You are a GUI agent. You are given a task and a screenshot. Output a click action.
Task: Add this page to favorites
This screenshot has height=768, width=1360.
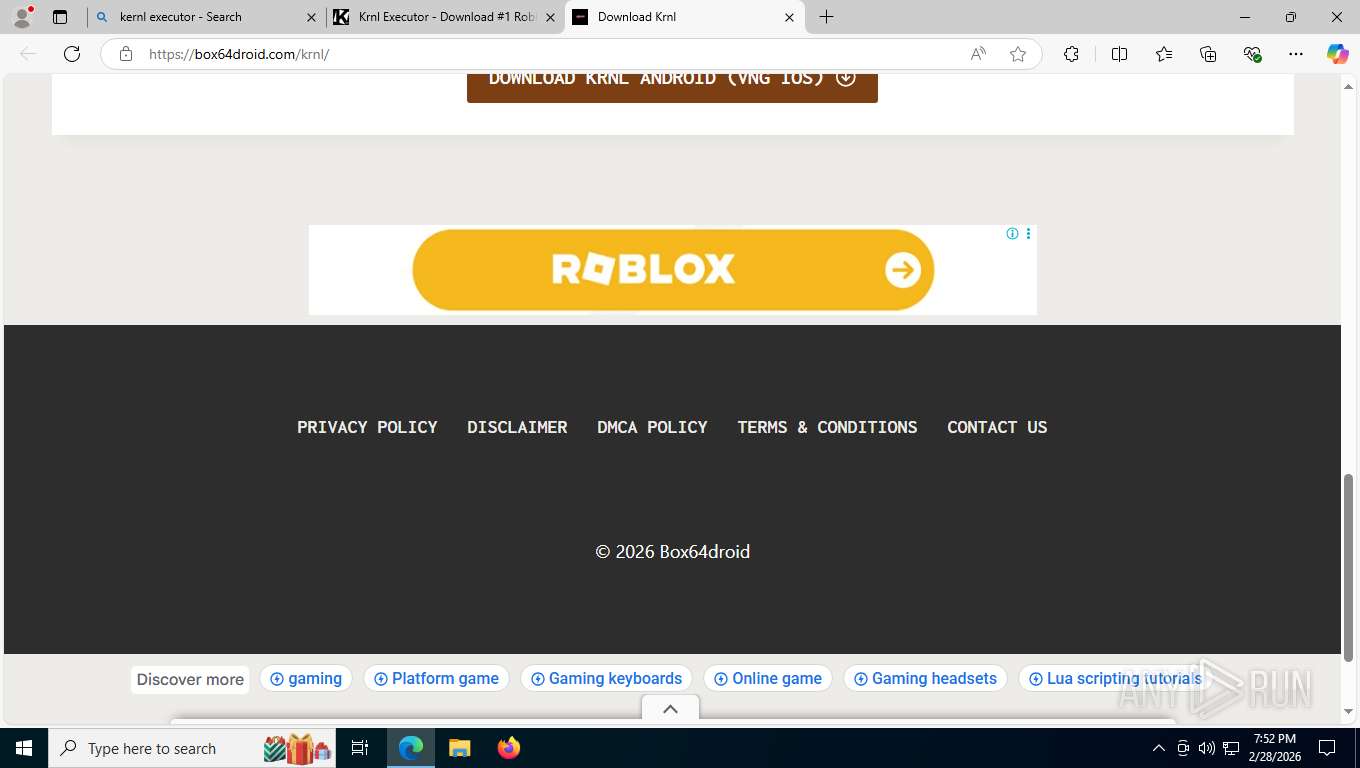[1018, 54]
